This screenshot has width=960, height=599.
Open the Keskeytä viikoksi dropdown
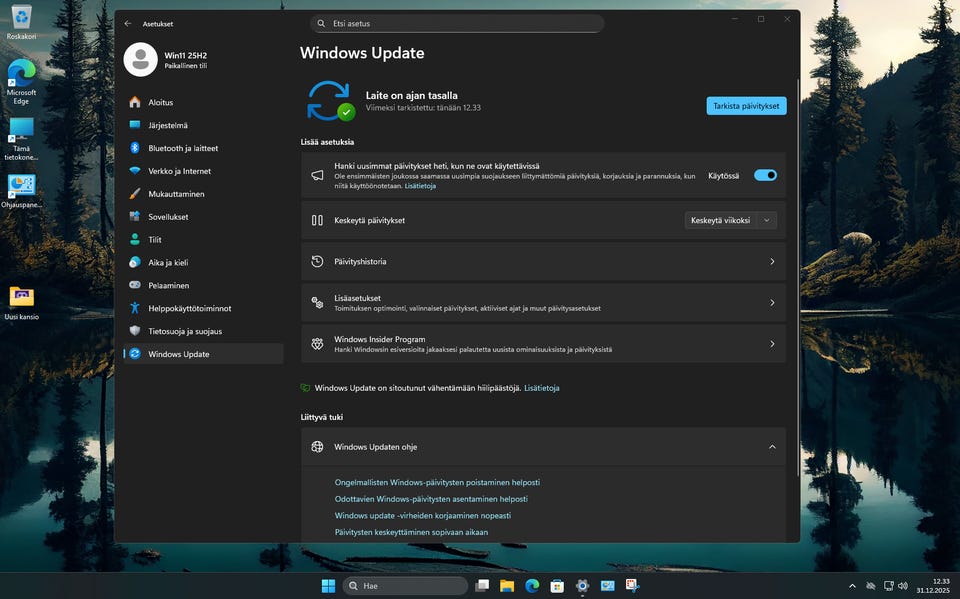(730, 220)
